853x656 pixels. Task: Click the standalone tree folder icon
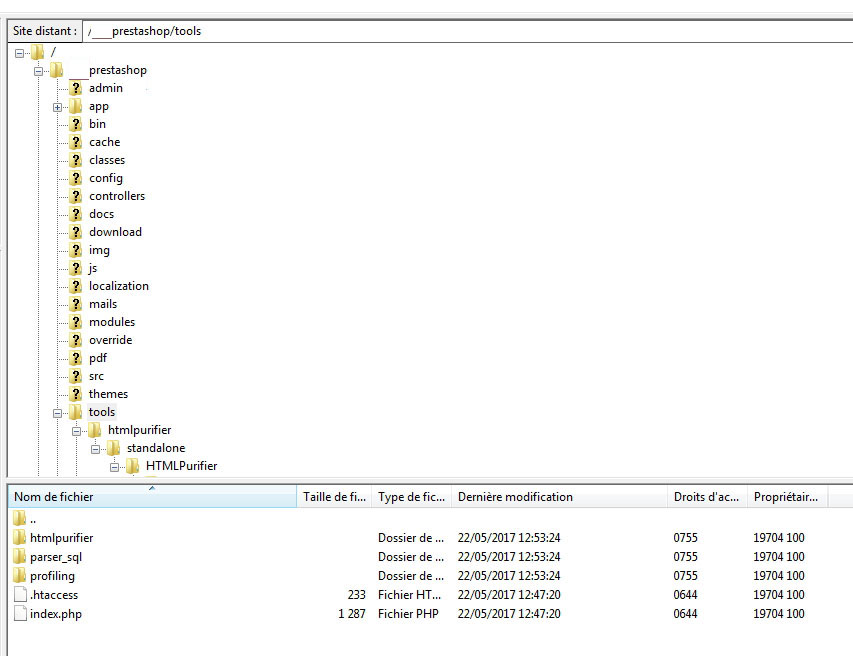point(114,448)
